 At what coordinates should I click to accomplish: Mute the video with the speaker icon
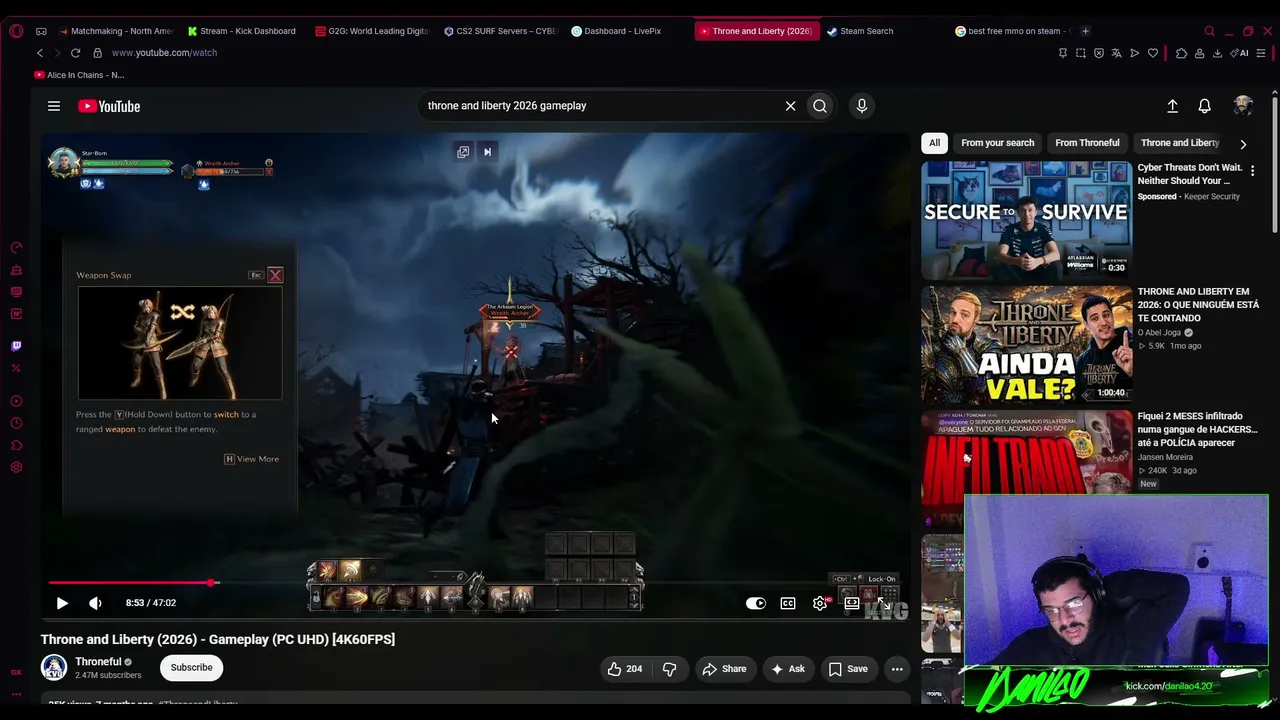(95, 603)
